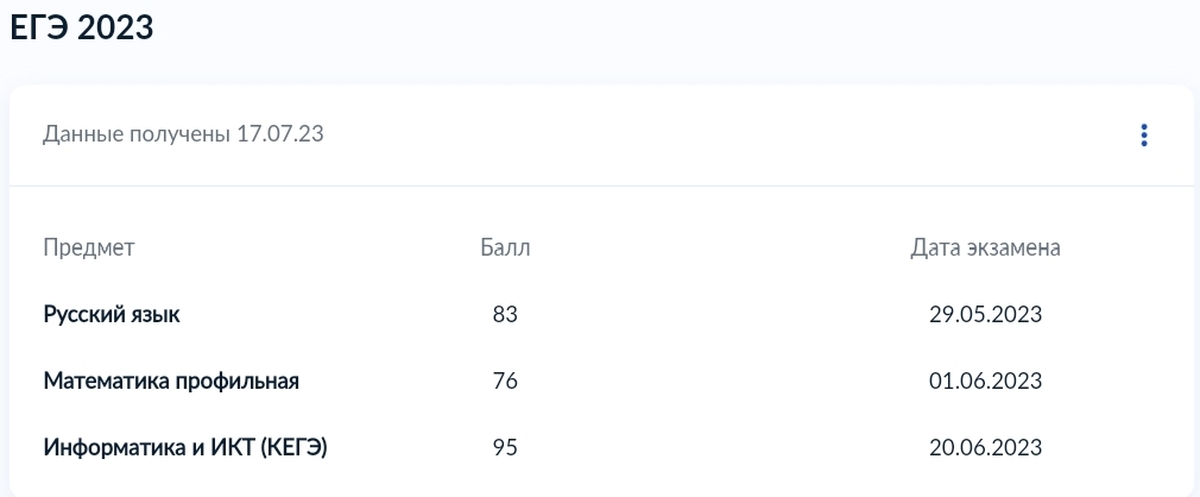Select the word "Информатика" in the last row
The image size is (1200, 497).
[109, 447]
